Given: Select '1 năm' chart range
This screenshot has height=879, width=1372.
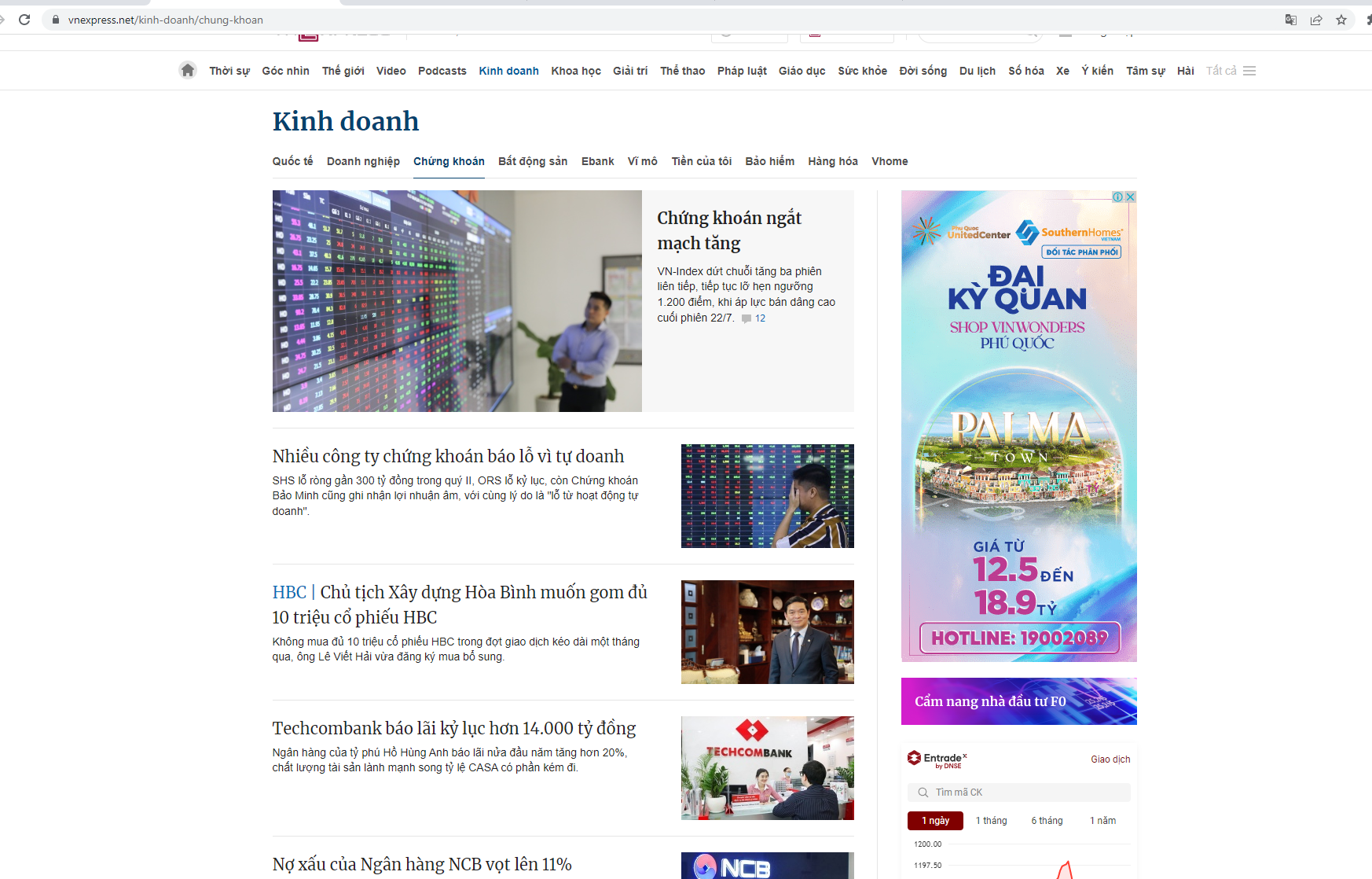Looking at the screenshot, I should click(1102, 821).
